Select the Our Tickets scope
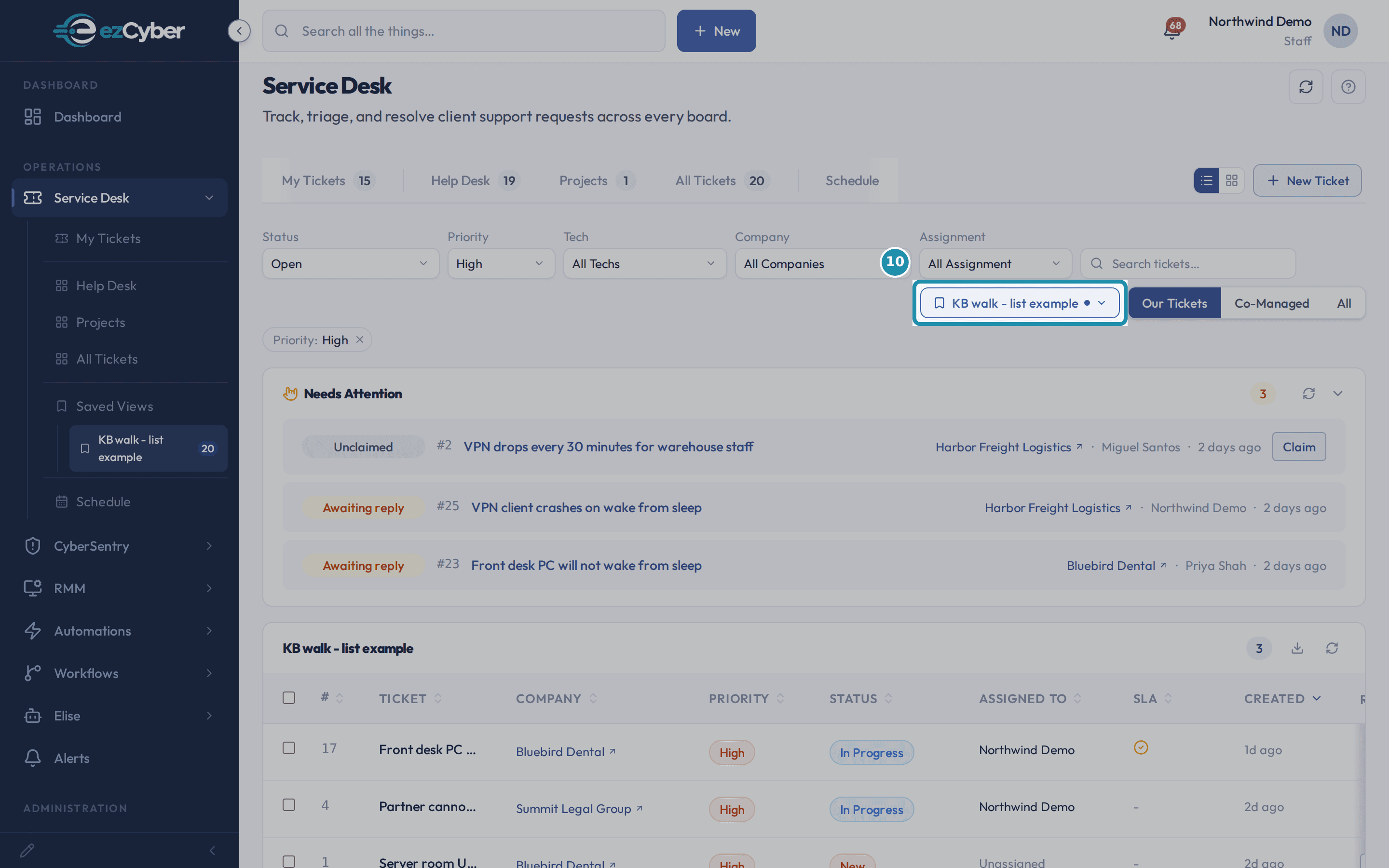 (1174, 303)
